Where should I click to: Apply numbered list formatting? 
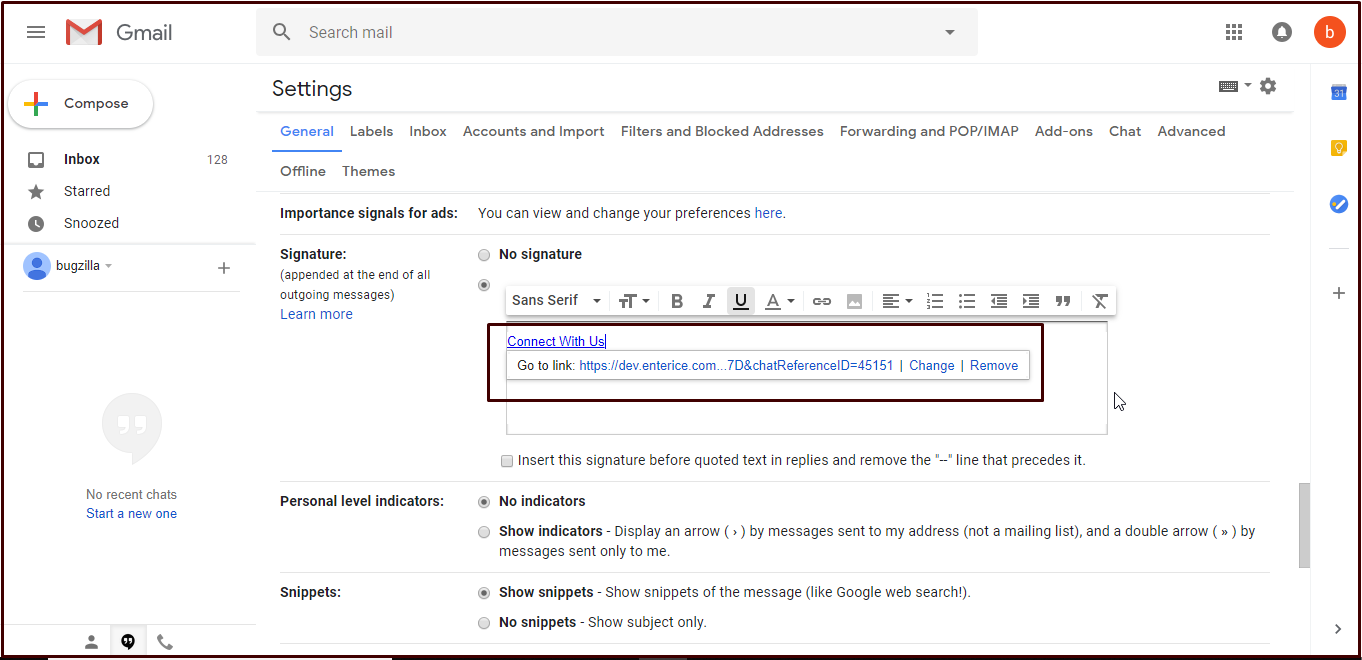[x=935, y=301]
